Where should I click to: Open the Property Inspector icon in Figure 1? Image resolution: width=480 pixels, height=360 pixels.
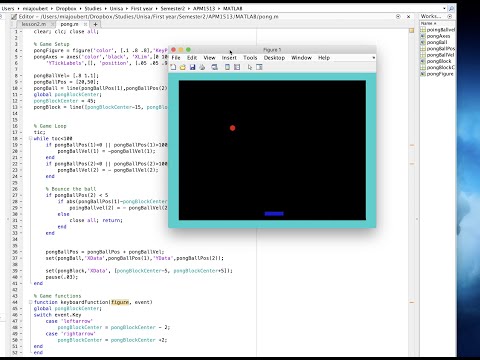[x=259, y=67]
